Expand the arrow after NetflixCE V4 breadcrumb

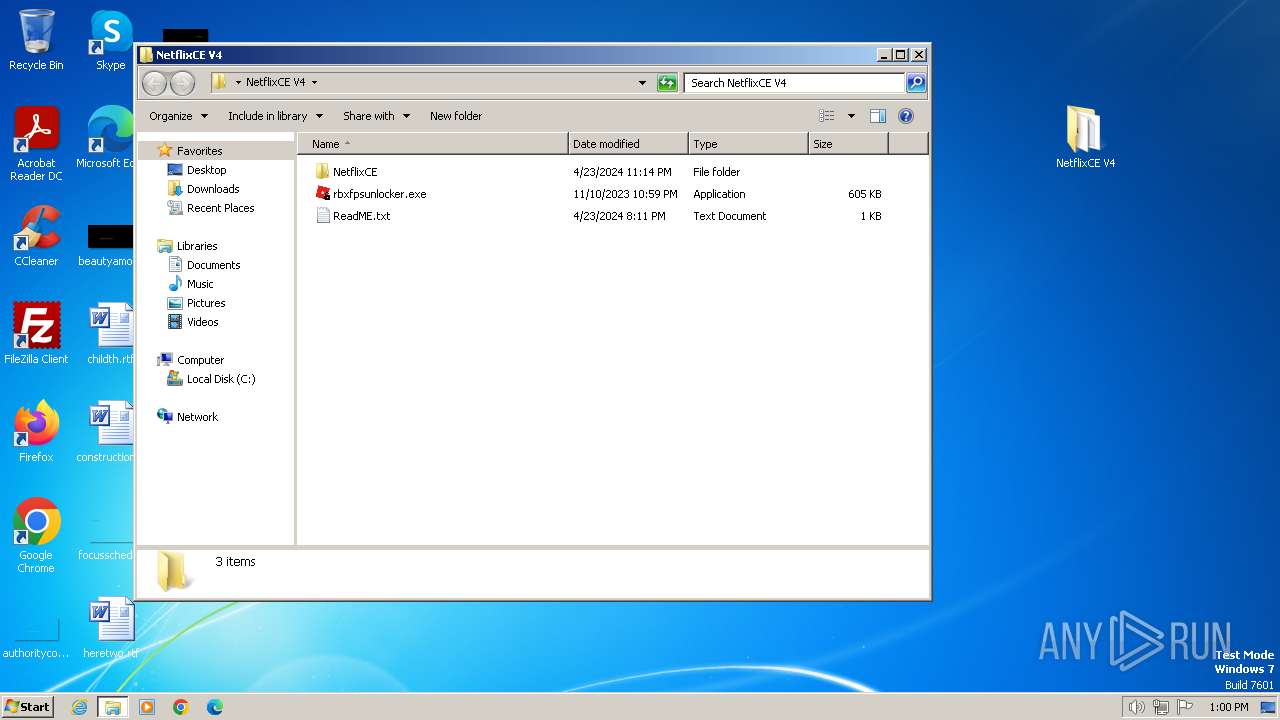click(314, 83)
